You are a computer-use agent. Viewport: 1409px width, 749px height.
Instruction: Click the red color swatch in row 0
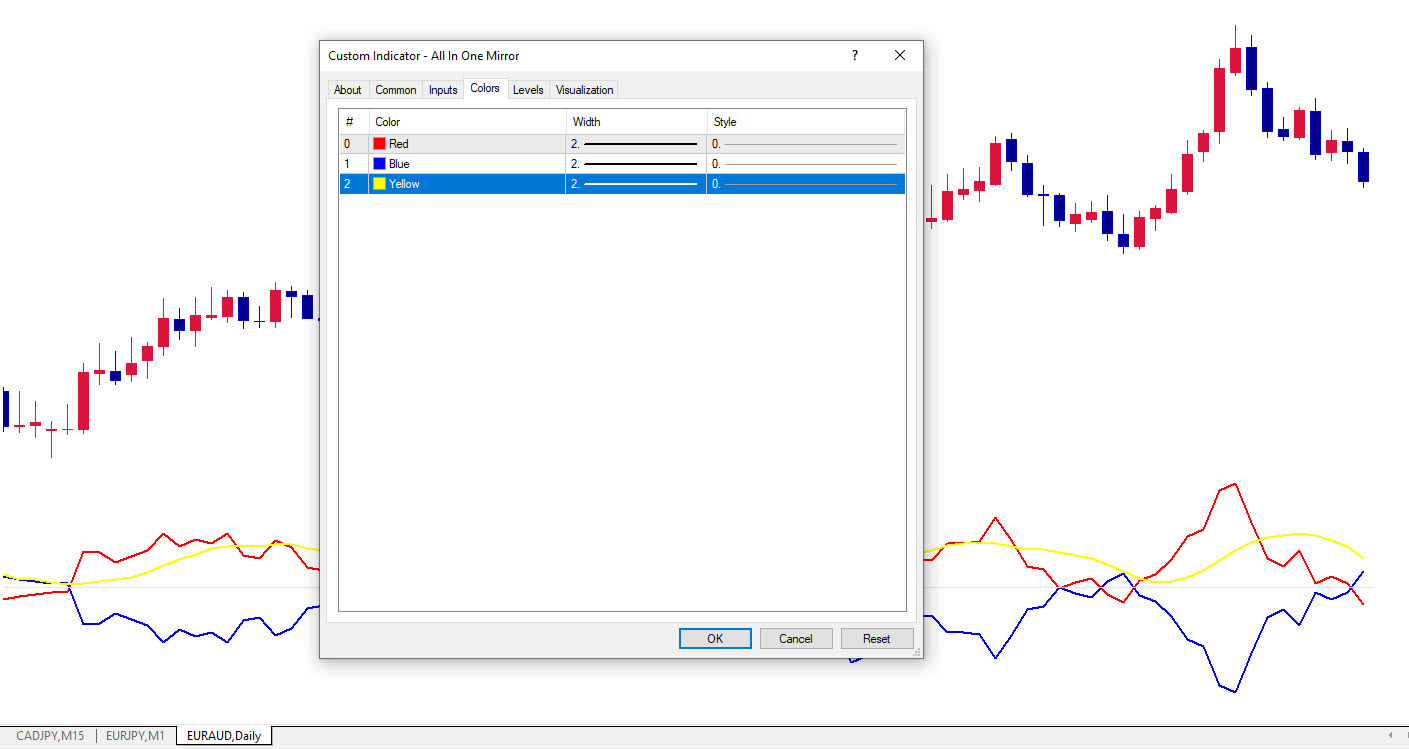379,144
